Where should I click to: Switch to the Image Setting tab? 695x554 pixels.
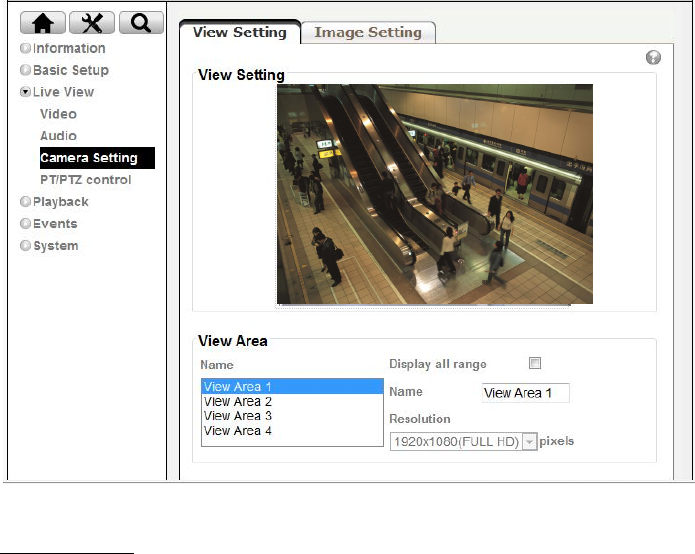click(x=368, y=32)
